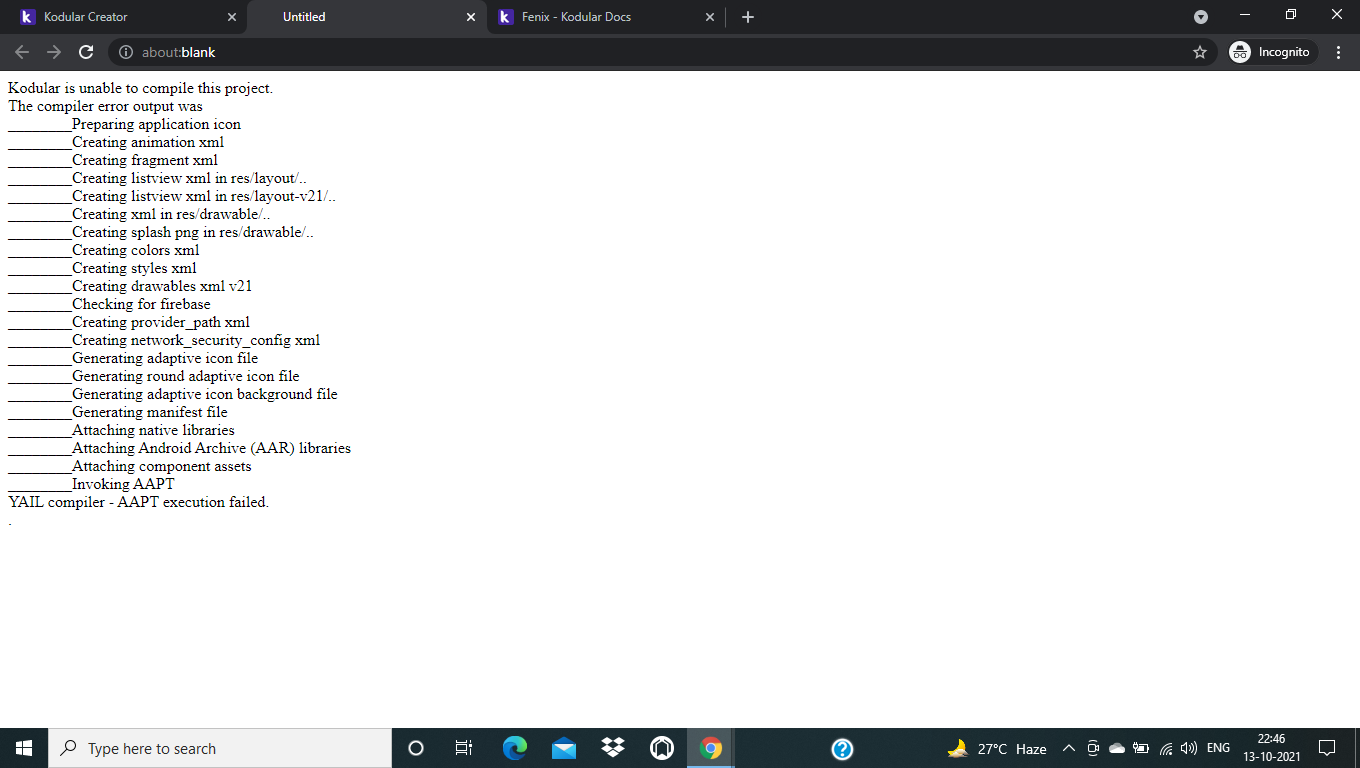
Task: Open the Mail app on taskbar
Action: [564, 748]
